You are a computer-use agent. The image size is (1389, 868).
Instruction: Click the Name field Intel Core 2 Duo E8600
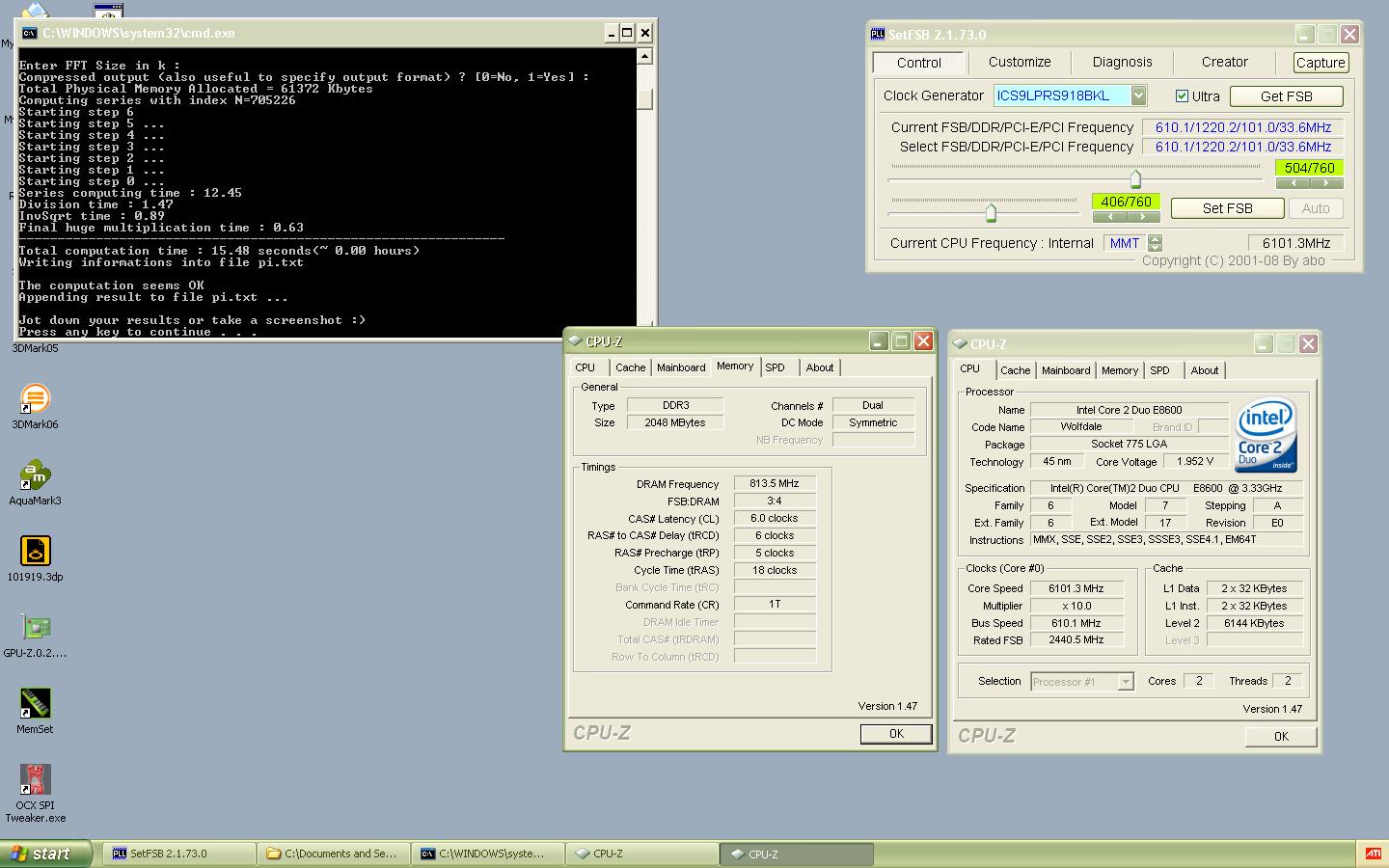[x=1130, y=410]
